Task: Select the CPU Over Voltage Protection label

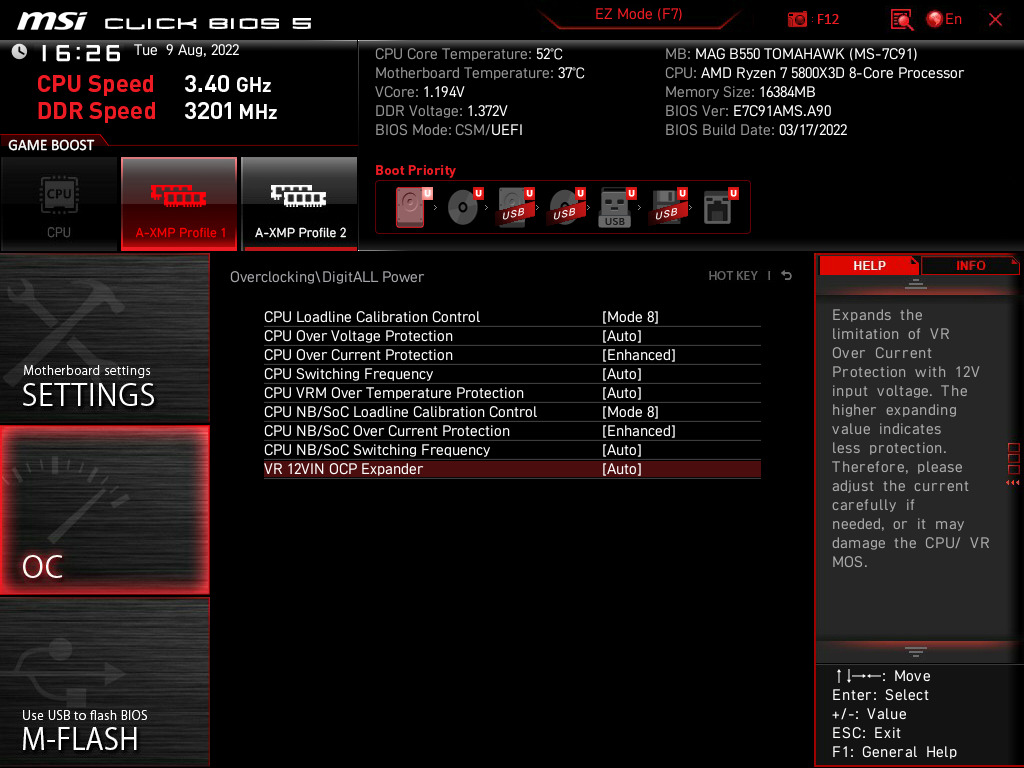Action: click(x=358, y=336)
